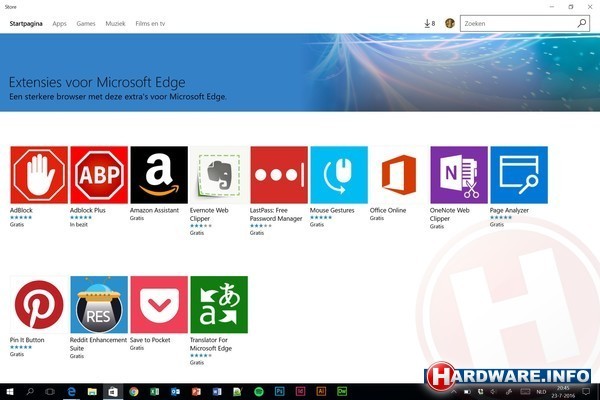Viewport: 600px width, 400px height.
Task: Click the Evernote Web Clipper title
Action: click(x=209, y=214)
